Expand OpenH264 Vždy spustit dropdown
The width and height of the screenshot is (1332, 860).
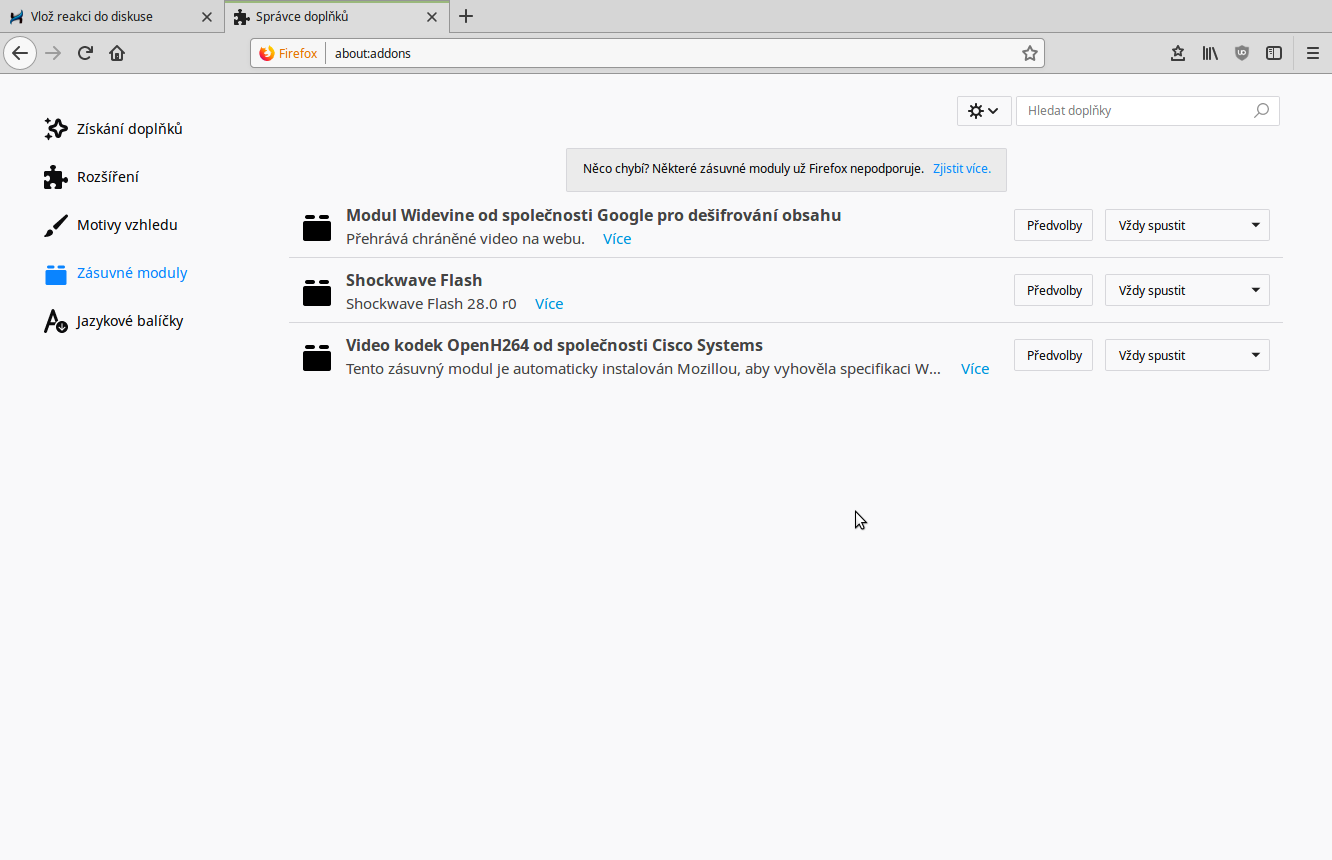[1187, 355]
